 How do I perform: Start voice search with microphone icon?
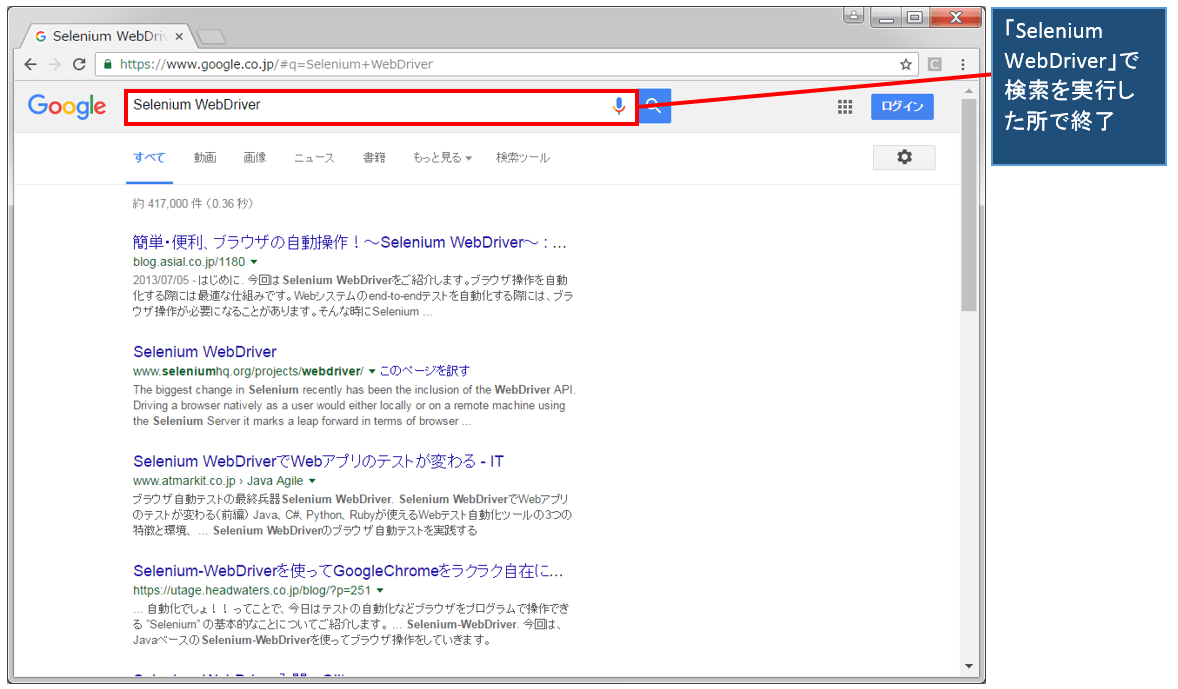[x=618, y=106]
